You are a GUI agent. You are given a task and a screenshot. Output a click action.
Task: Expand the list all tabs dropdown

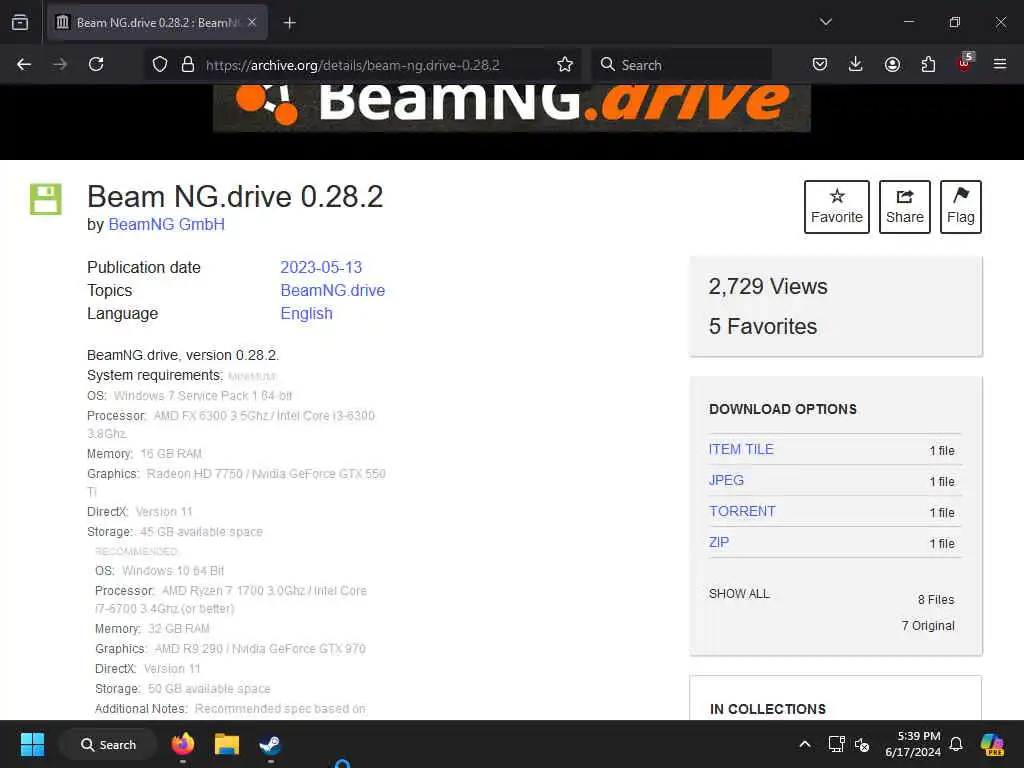coord(826,22)
